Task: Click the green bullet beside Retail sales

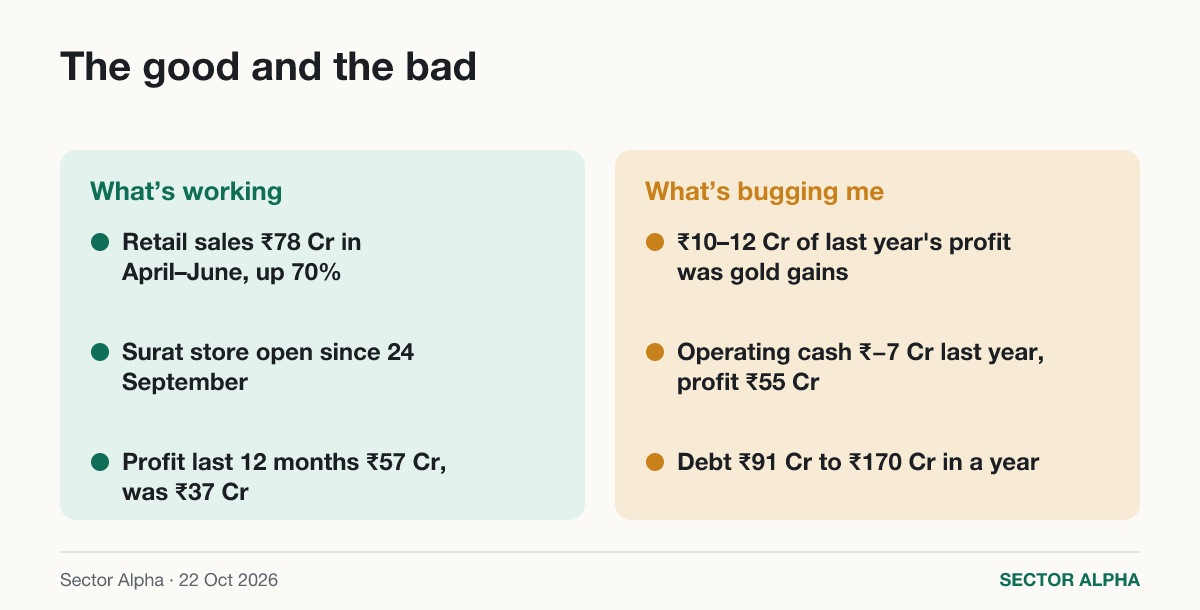Action: pos(99,242)
